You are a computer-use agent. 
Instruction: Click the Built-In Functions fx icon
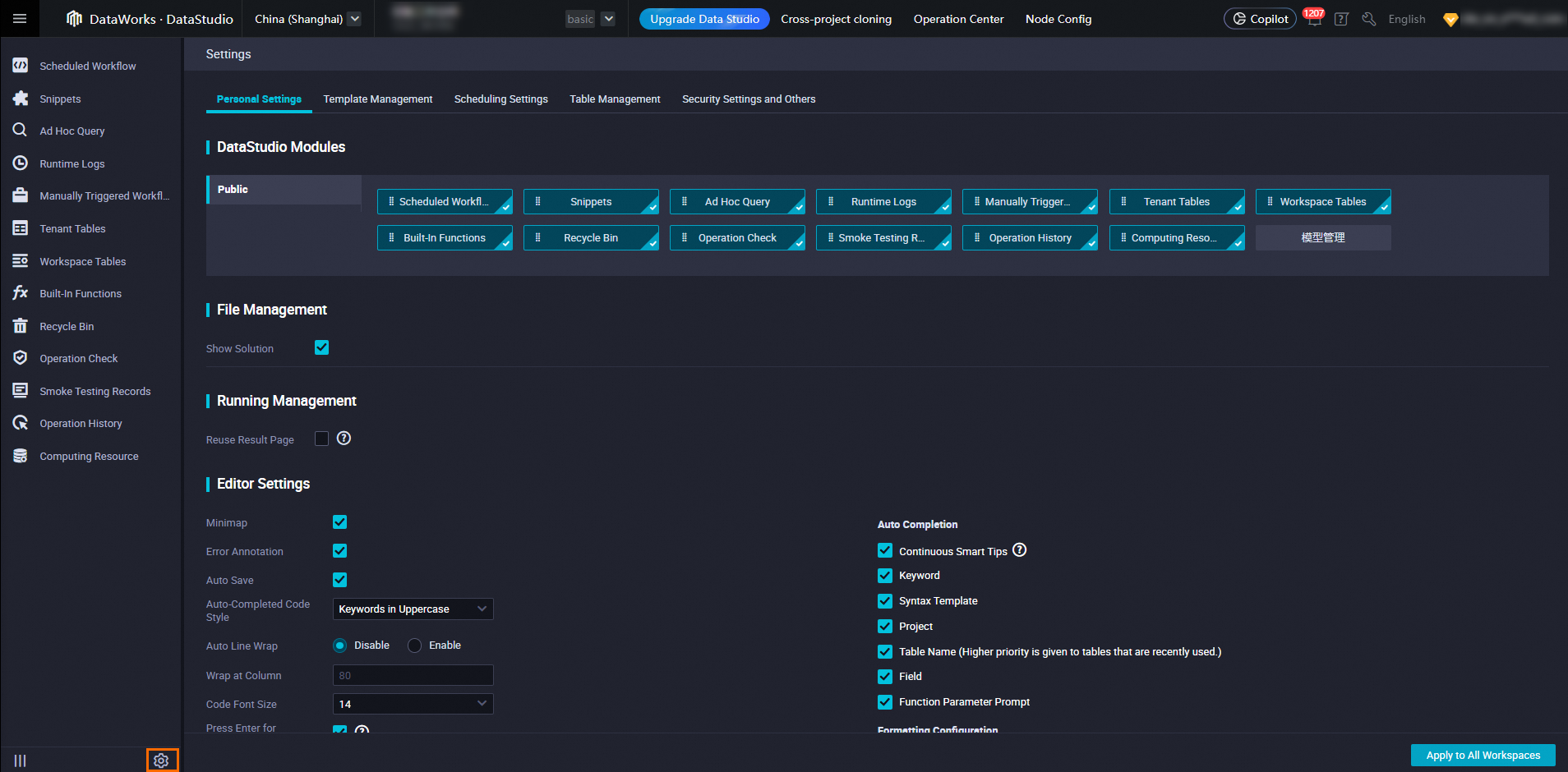(x=21, y=292)
